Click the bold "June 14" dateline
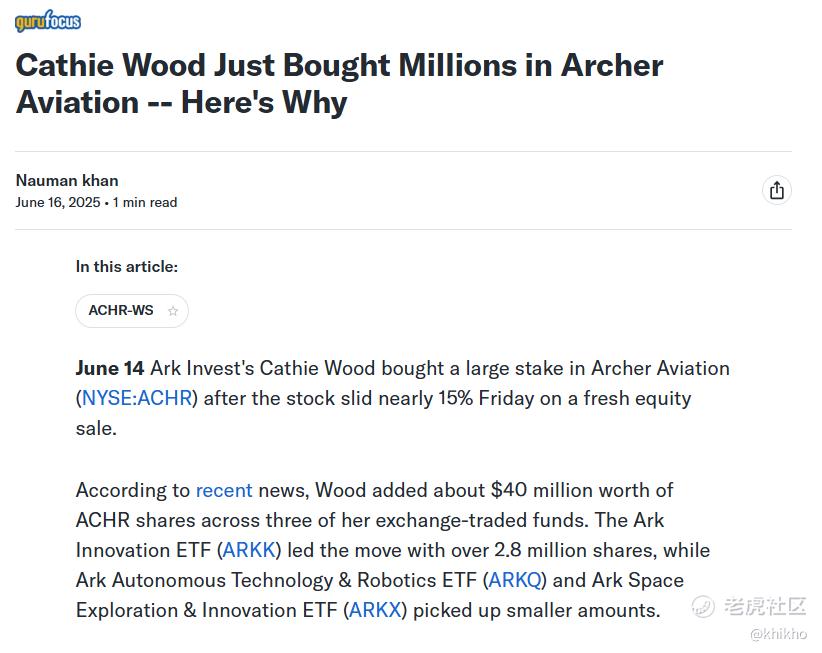822x653 pixels. [110, 368]
